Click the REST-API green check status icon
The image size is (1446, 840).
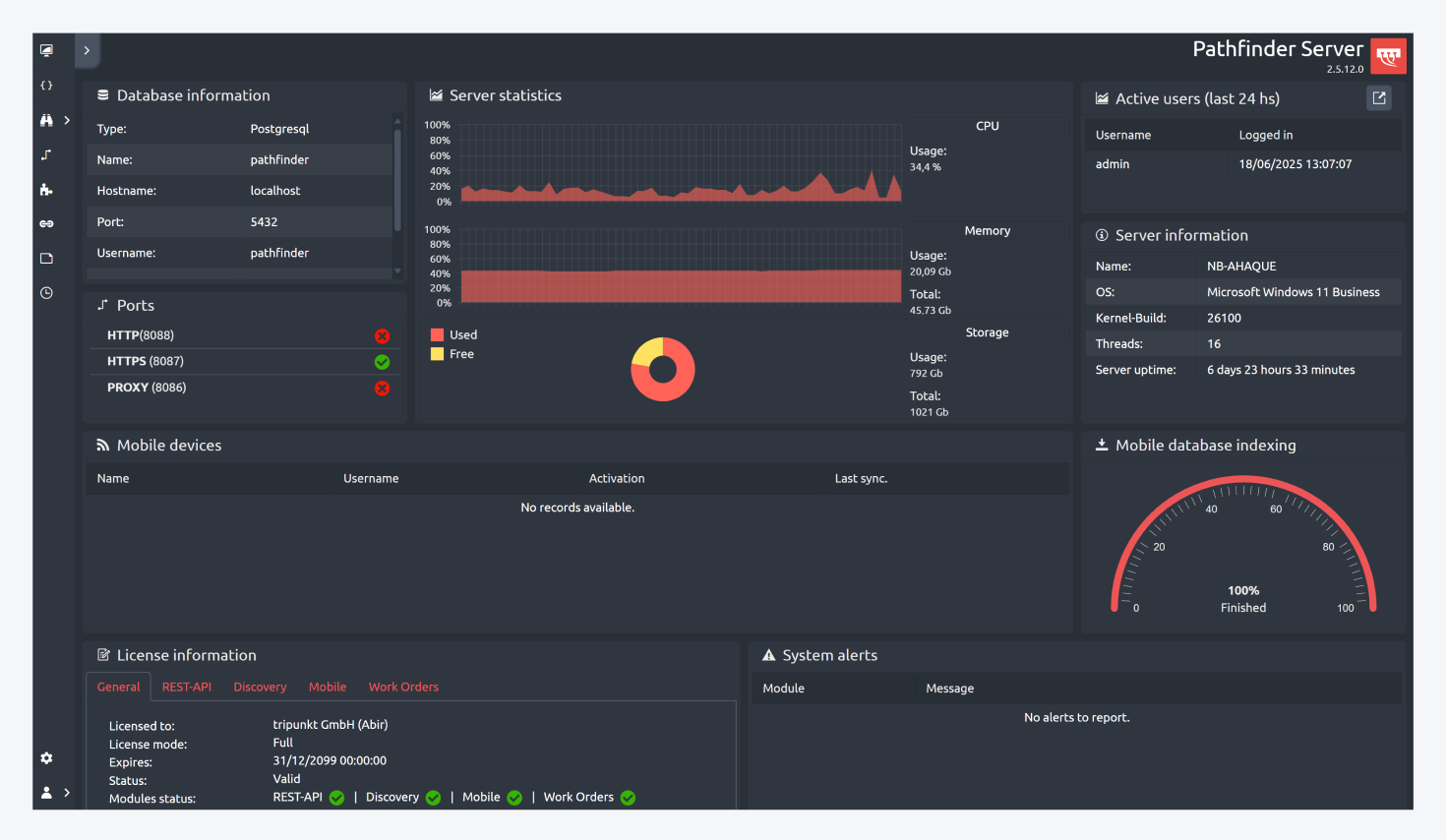(336, 798)
